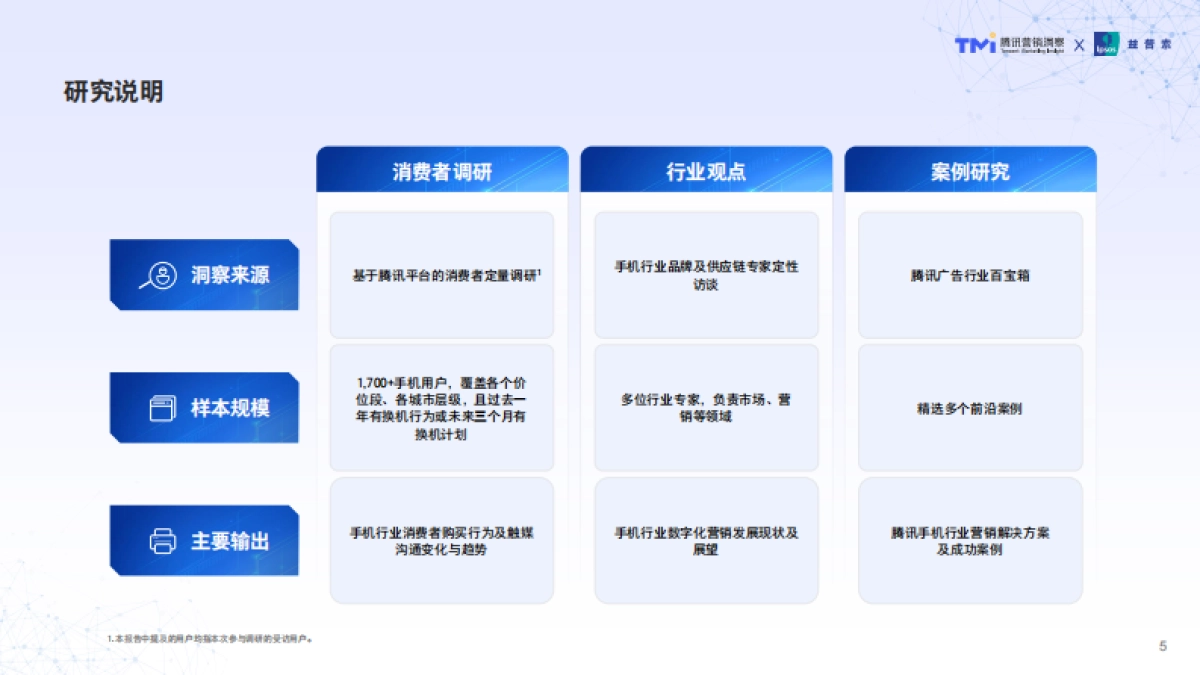Click the X separator between the two logos

1079,44
